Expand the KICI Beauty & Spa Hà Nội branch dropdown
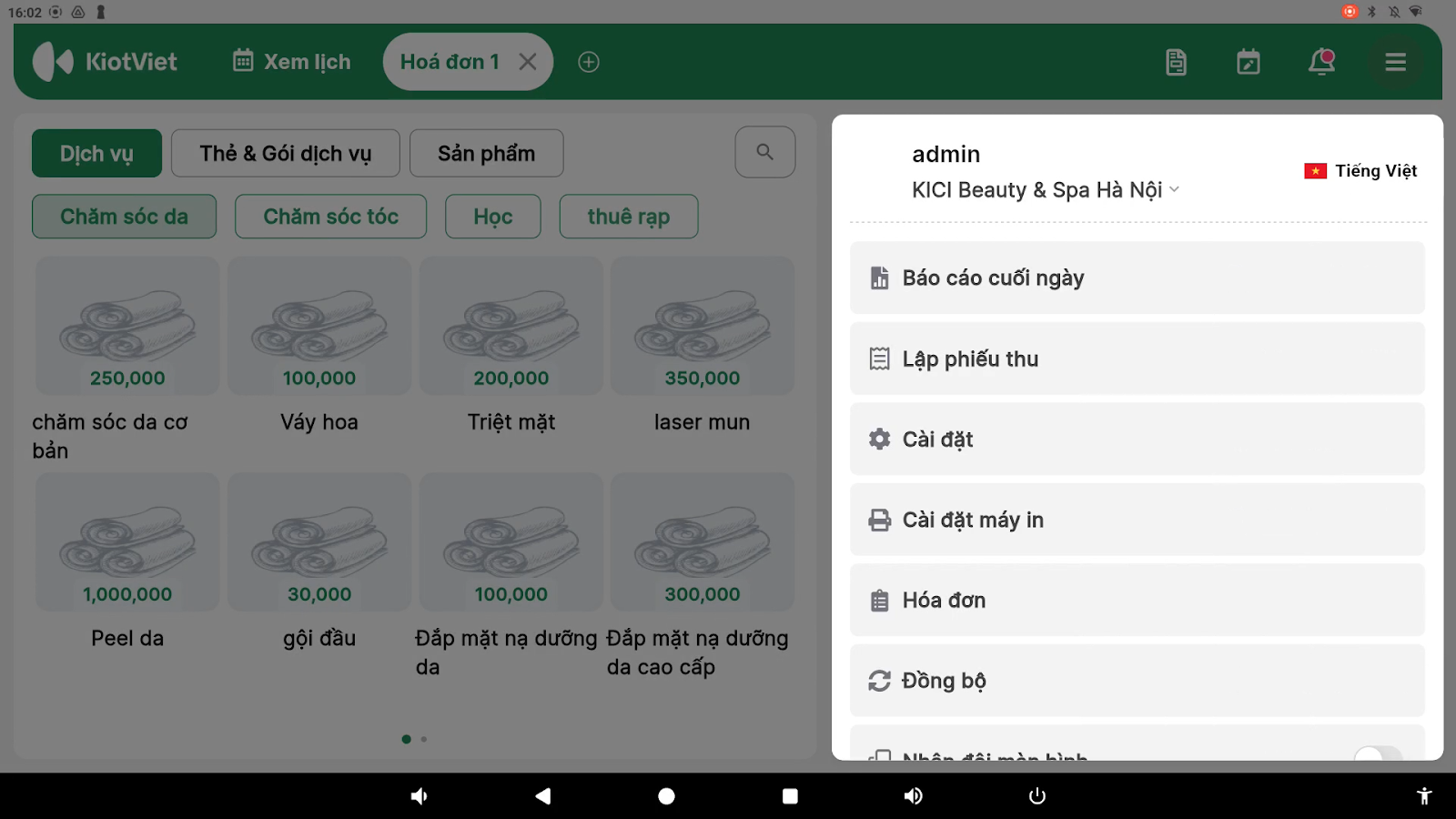This screenshot has width=1456, height=819. pos(1046,189)
